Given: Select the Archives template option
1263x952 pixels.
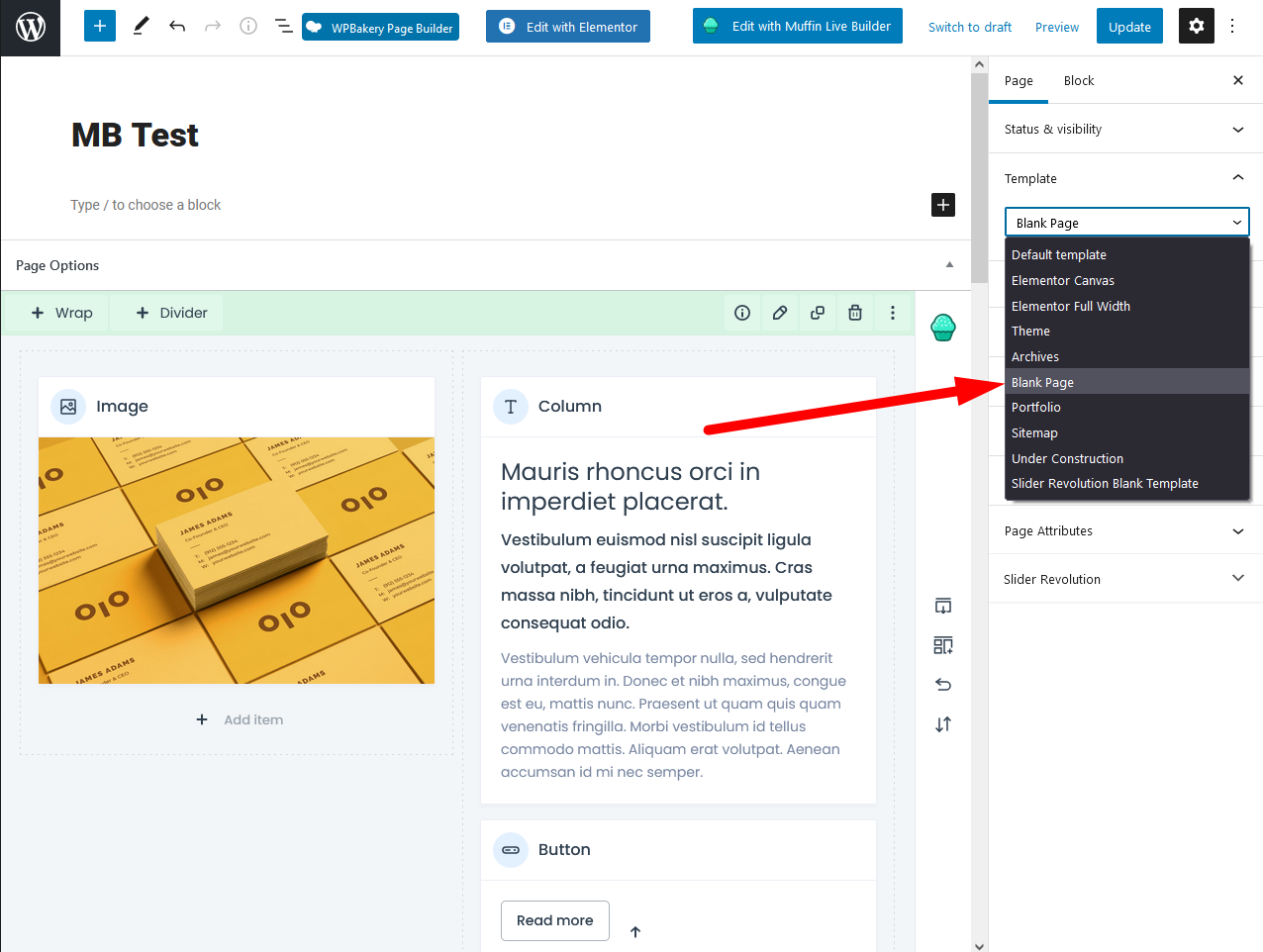Looking at the screenshot, I should click(x=1127, y=356).
